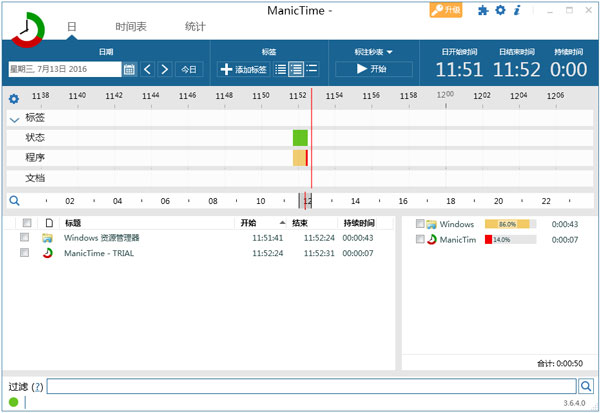Image resolution: width=600 pixels, height=413 pixels.
Task: Click start time 11:51:41 cell
Action: [267, 238]
